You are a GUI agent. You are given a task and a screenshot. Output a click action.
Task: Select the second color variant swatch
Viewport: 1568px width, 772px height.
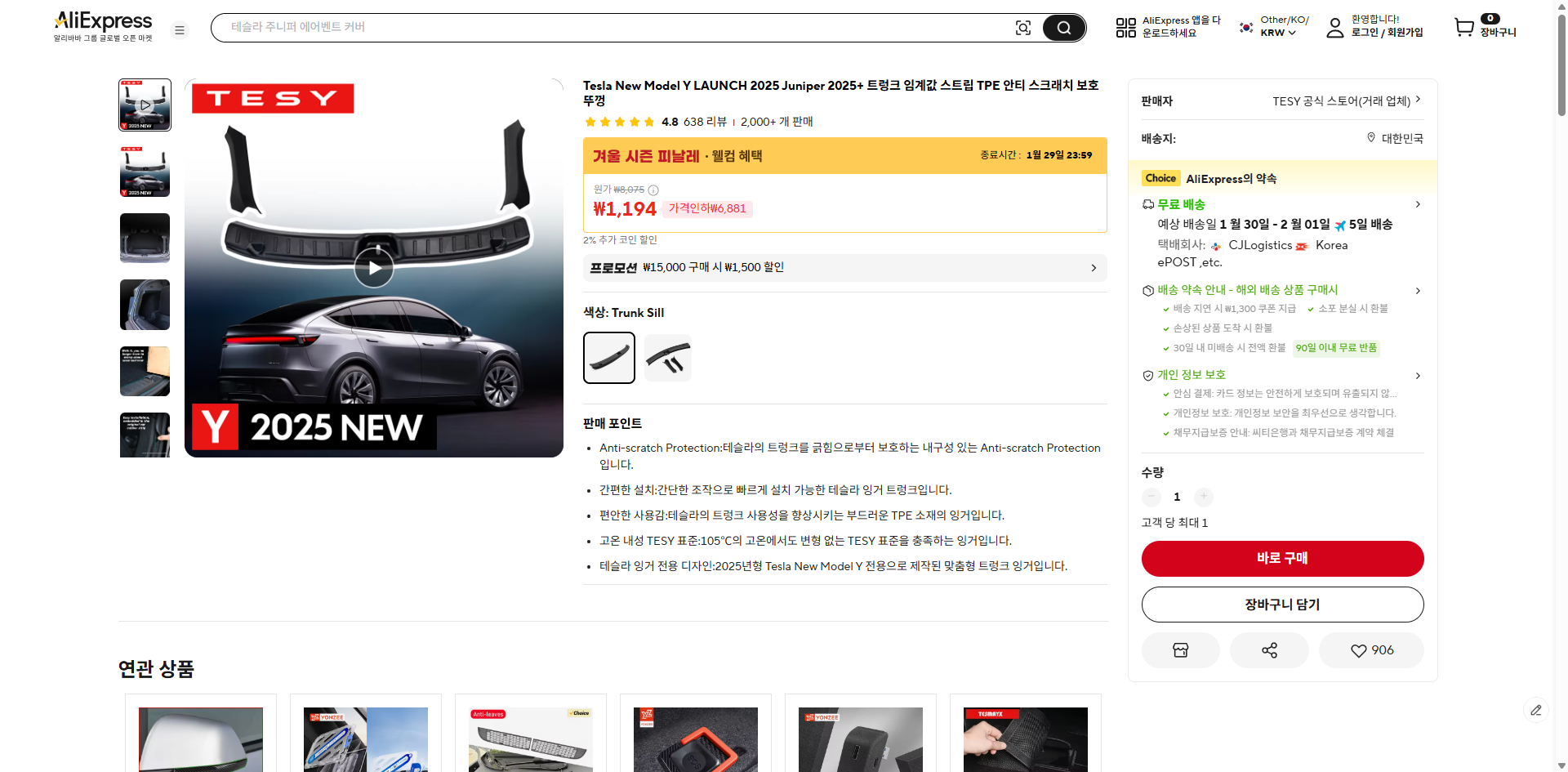pos(668,358)
